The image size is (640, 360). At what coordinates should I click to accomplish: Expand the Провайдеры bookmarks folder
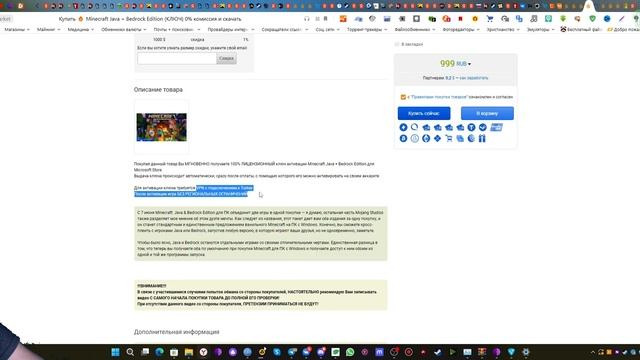click(x=231, y=29)
